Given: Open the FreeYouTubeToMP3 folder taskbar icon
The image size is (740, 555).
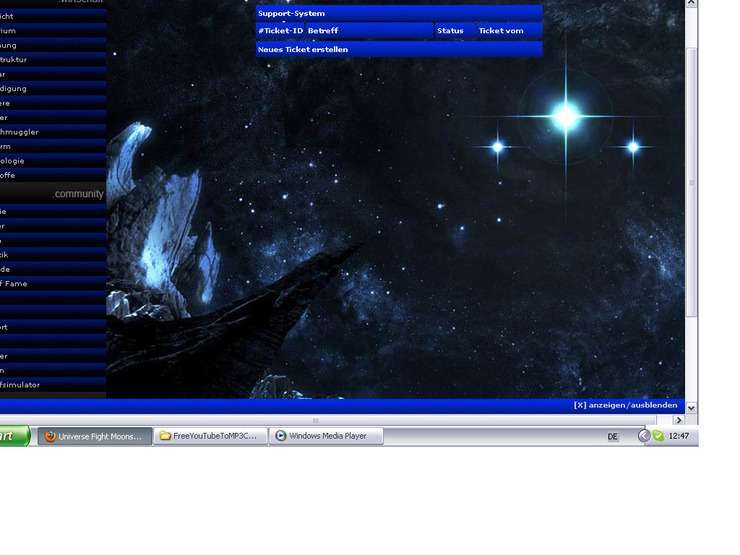Looking at the screenshot, I should coord(164,436).
